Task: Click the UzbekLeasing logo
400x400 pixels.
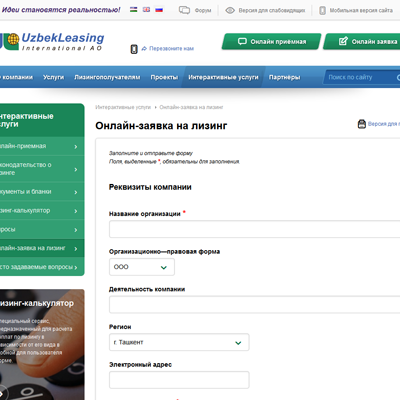Action: pos(52,42)
